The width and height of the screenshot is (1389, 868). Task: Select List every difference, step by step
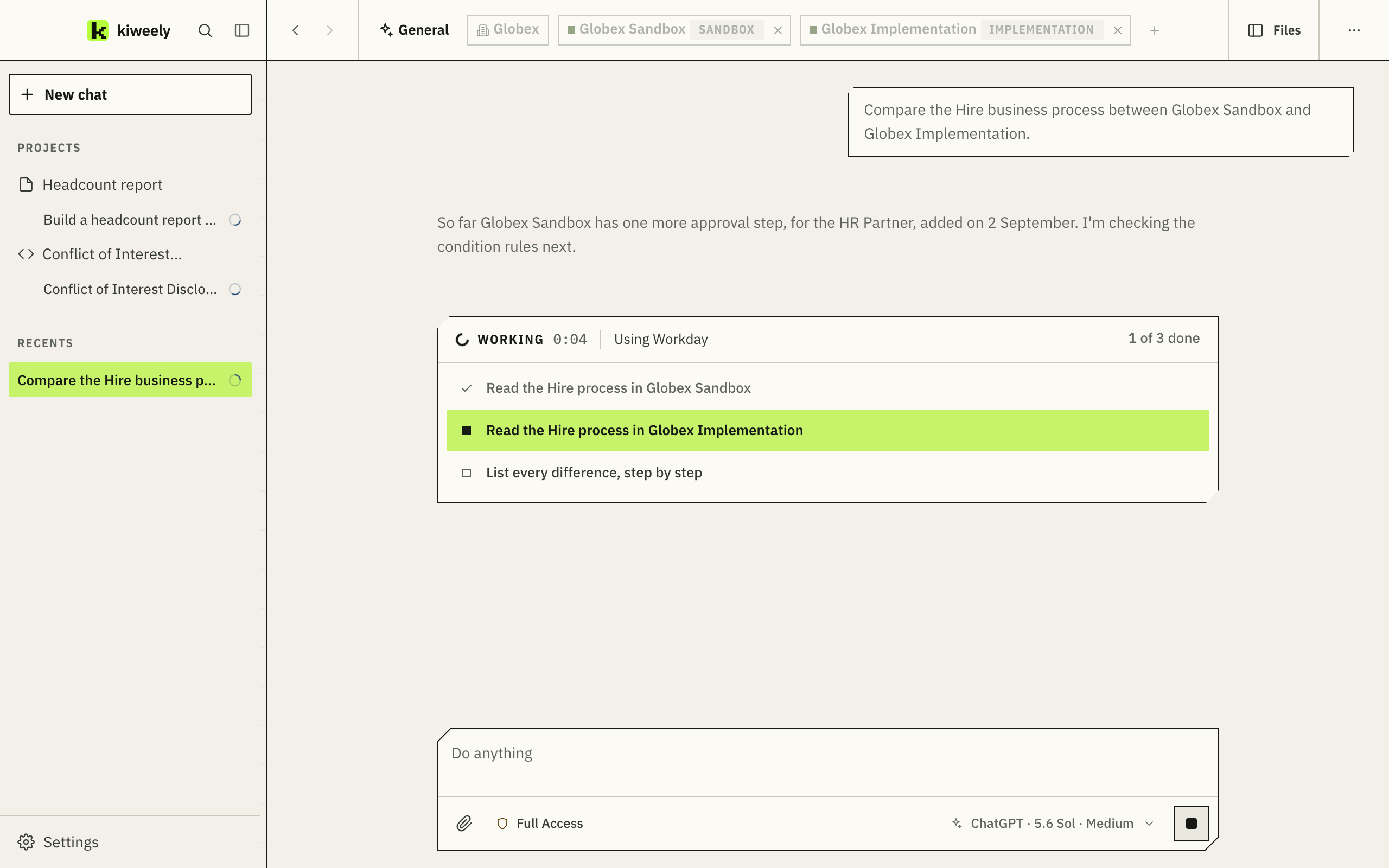[x=827, y=473]
